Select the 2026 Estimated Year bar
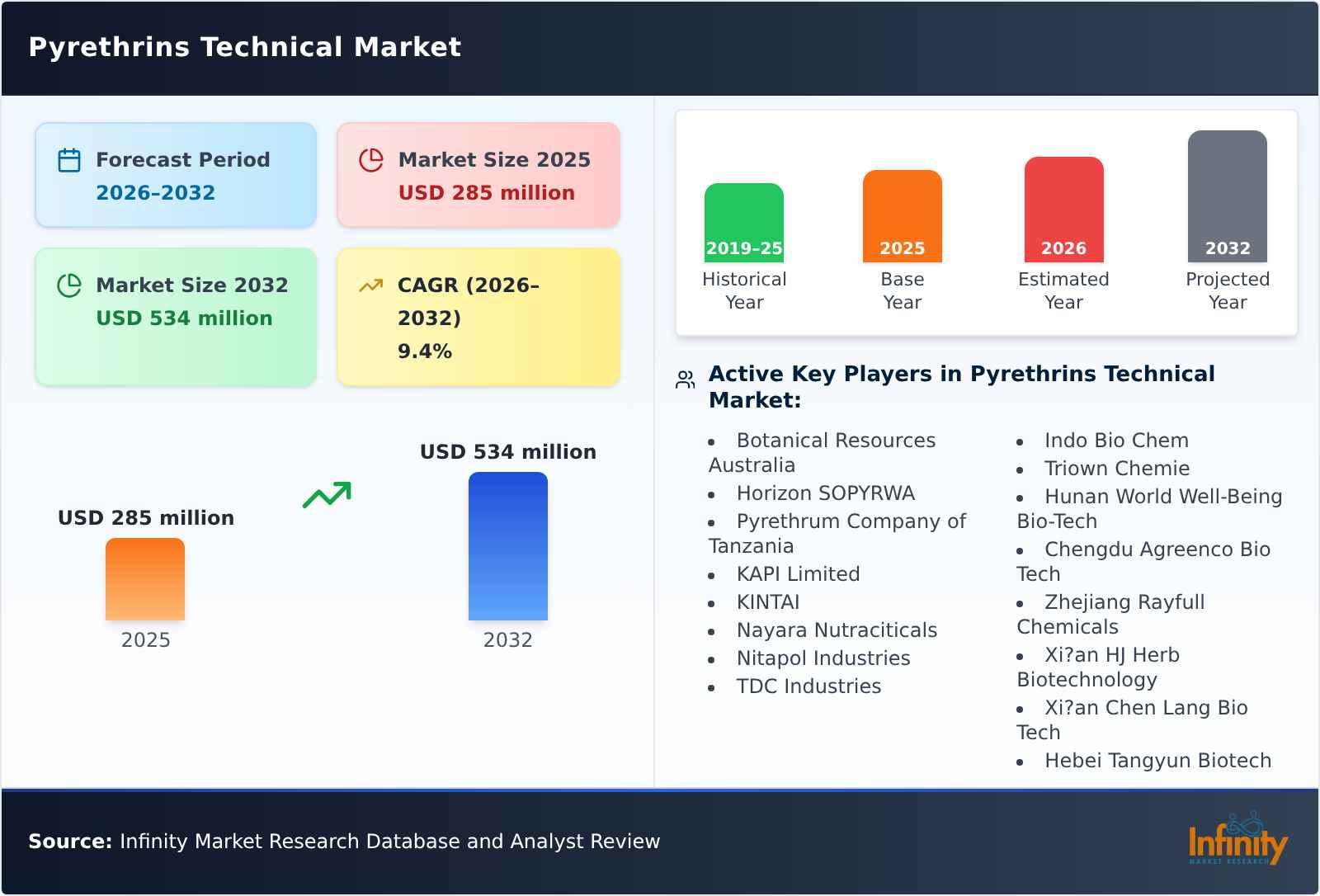The image size is (1320, 896). (x=1063, y=208)
